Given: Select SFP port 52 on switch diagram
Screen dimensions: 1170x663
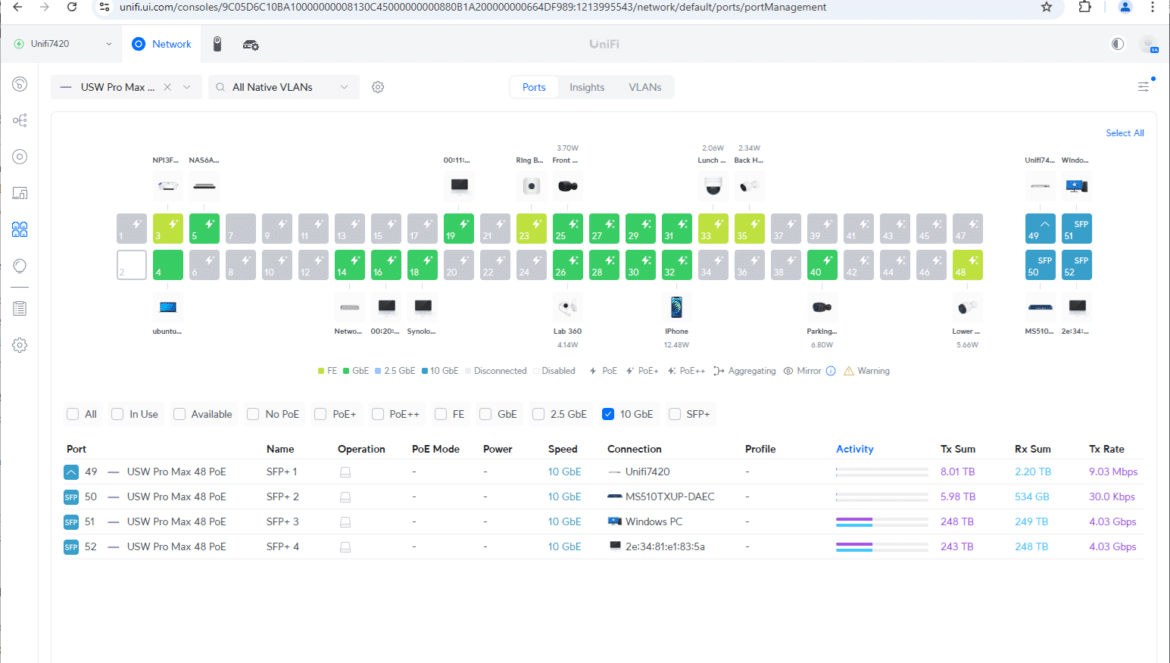Looking at the screenshot, I should coord(1077,265).
